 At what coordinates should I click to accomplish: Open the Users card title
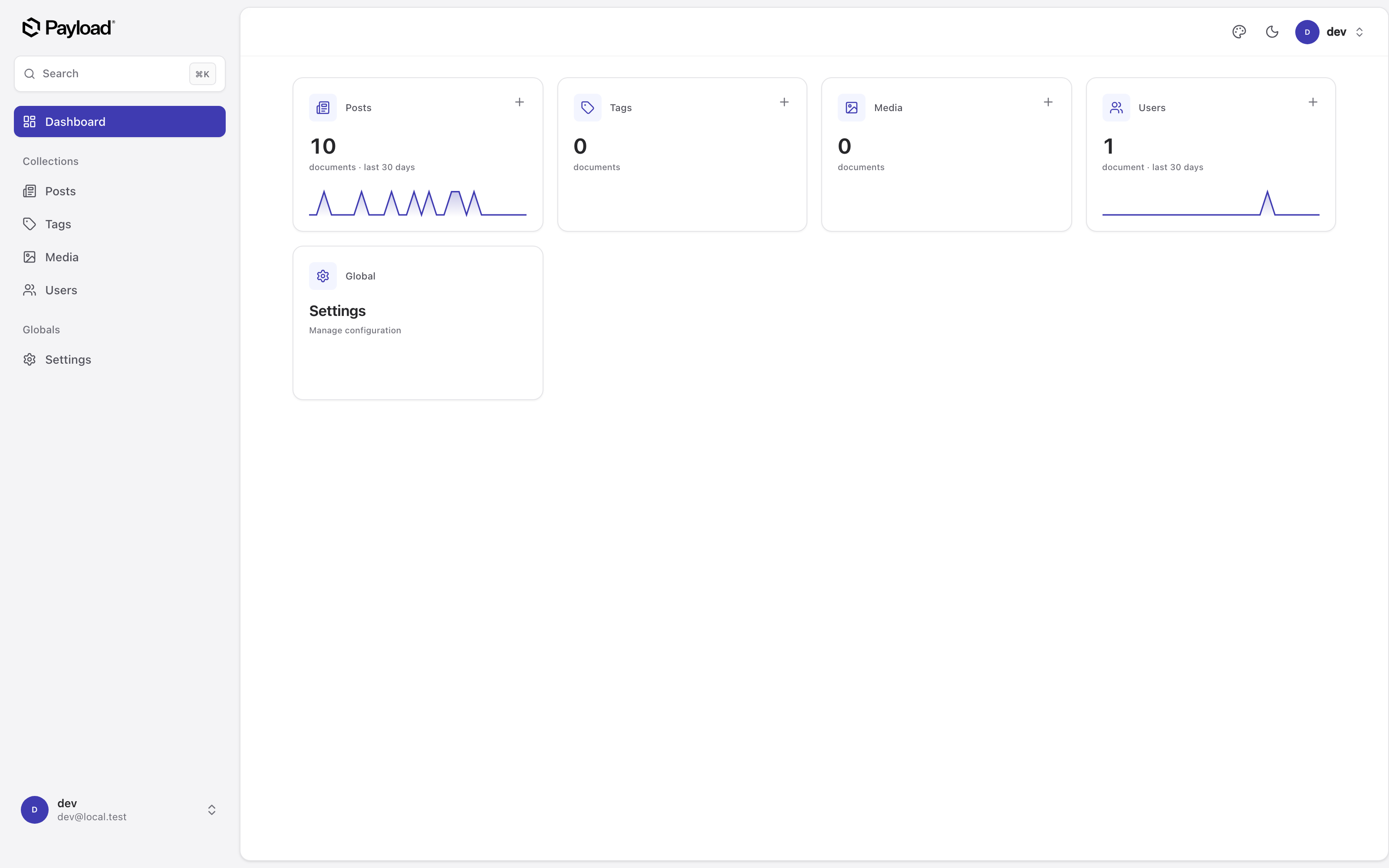click(x=1152, y=108)
